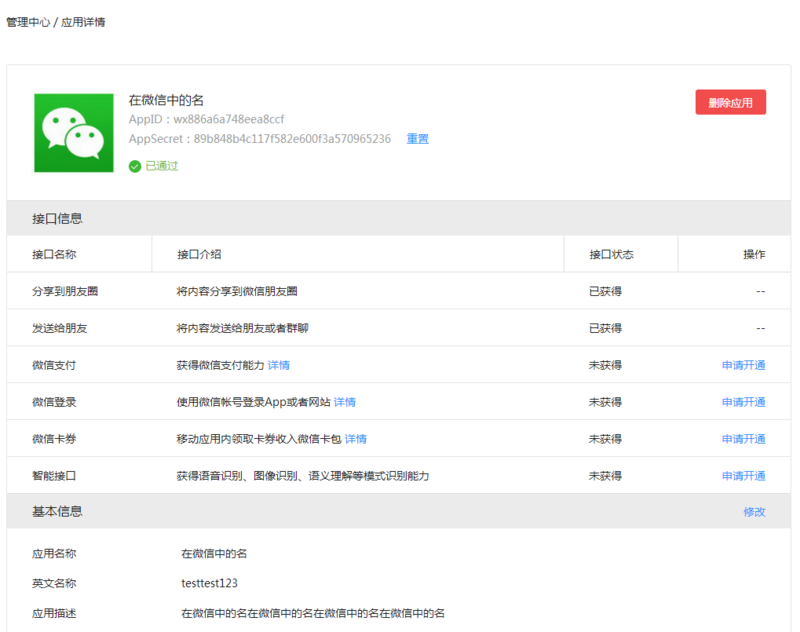Open 详情 link in 微信支付 row
The width and height of the screenshot is (800, 632).
click(x=279, y=365)
